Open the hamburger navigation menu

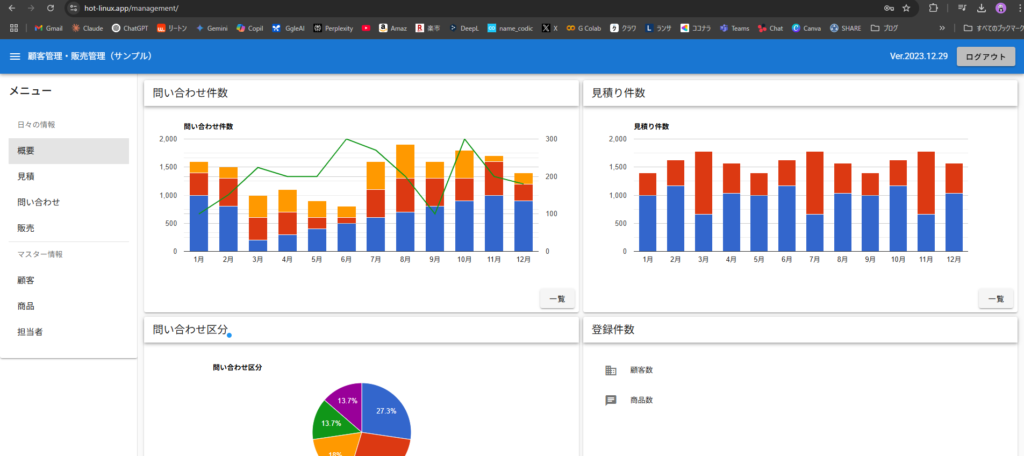click(x=14, y=57)
